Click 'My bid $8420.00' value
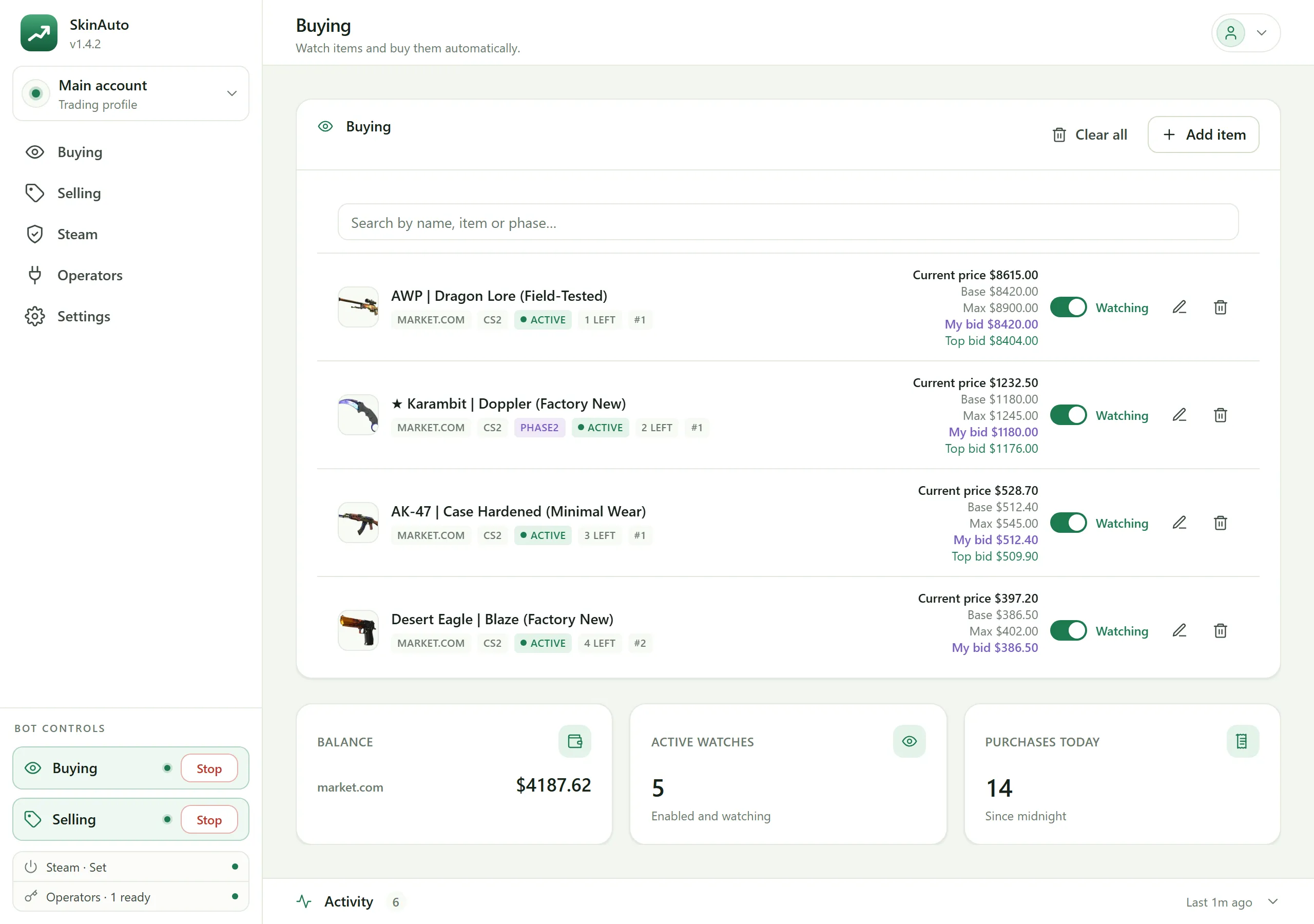This screenshot has width=1314, height=924. pos(991,324)
